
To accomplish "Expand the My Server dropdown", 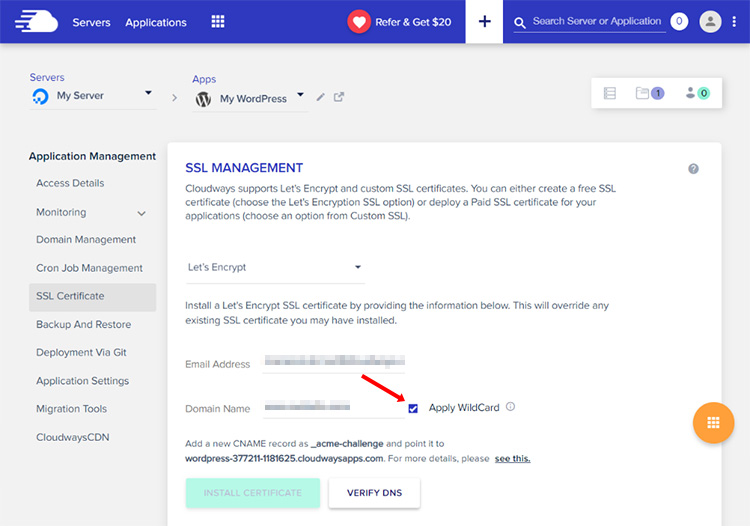I will (148, 93).
